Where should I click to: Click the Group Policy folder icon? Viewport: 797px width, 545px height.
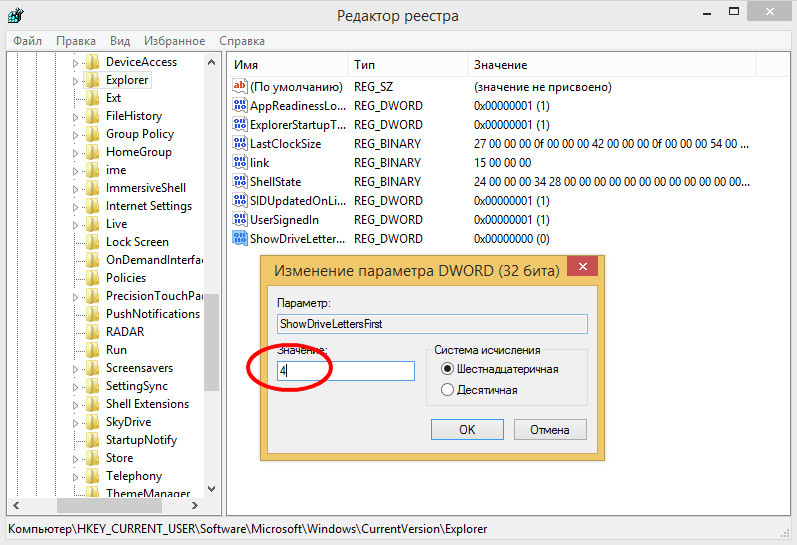click(93, 134)
